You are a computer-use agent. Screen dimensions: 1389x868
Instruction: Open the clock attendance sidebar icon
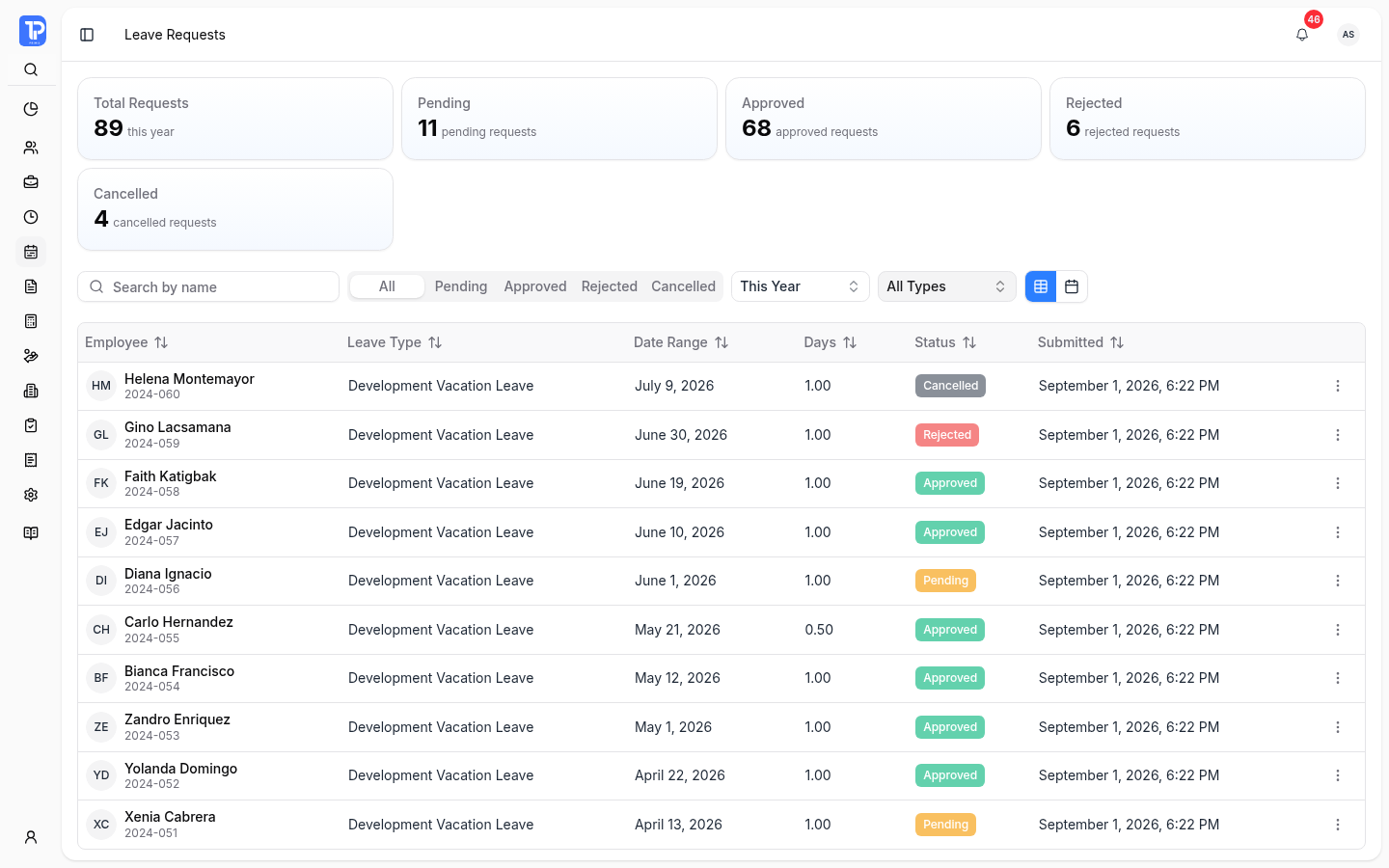point(31,217)
